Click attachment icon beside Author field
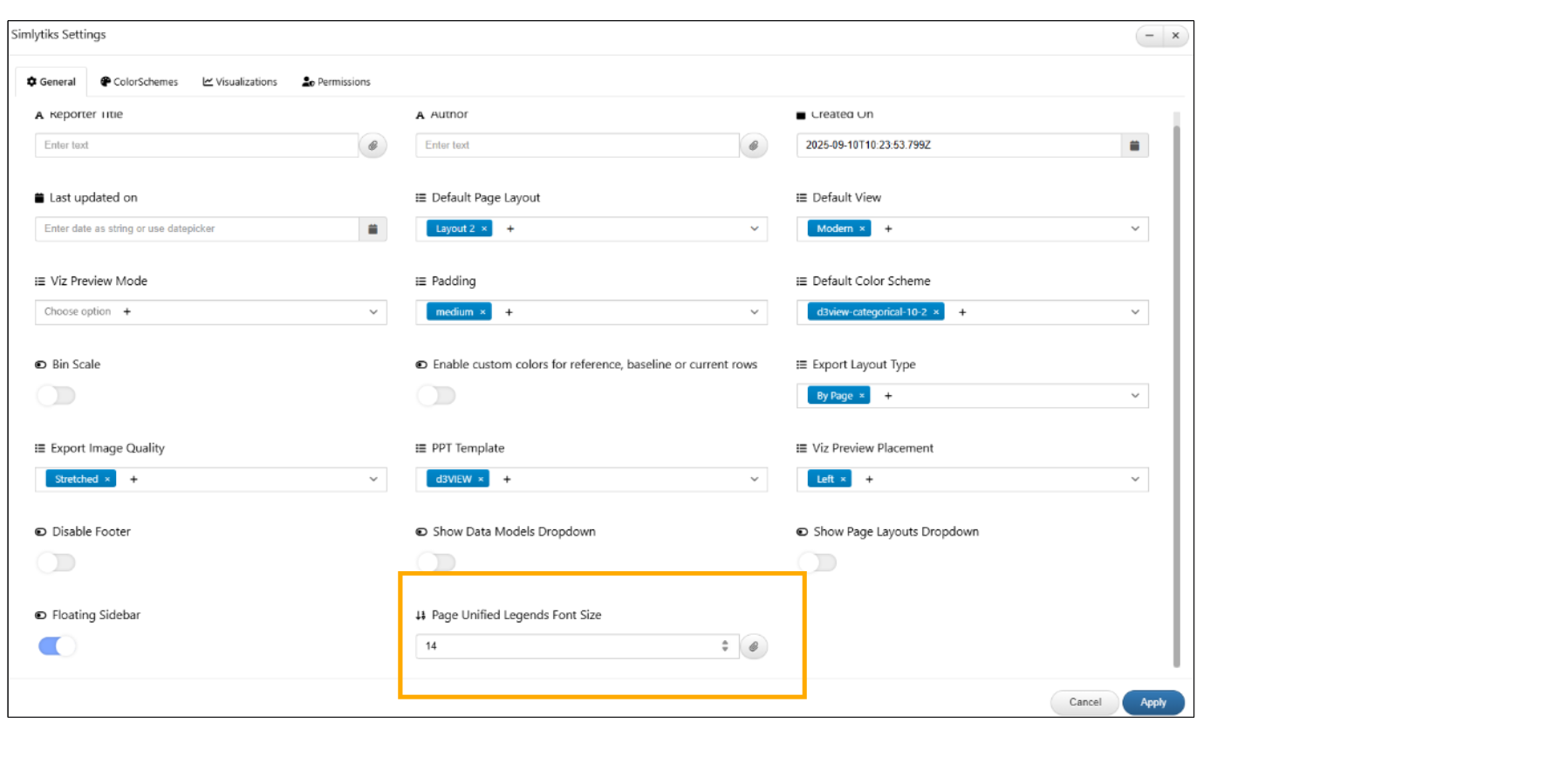The height and width of the screenshot is (784, 1552). click(x=754, y=146)
